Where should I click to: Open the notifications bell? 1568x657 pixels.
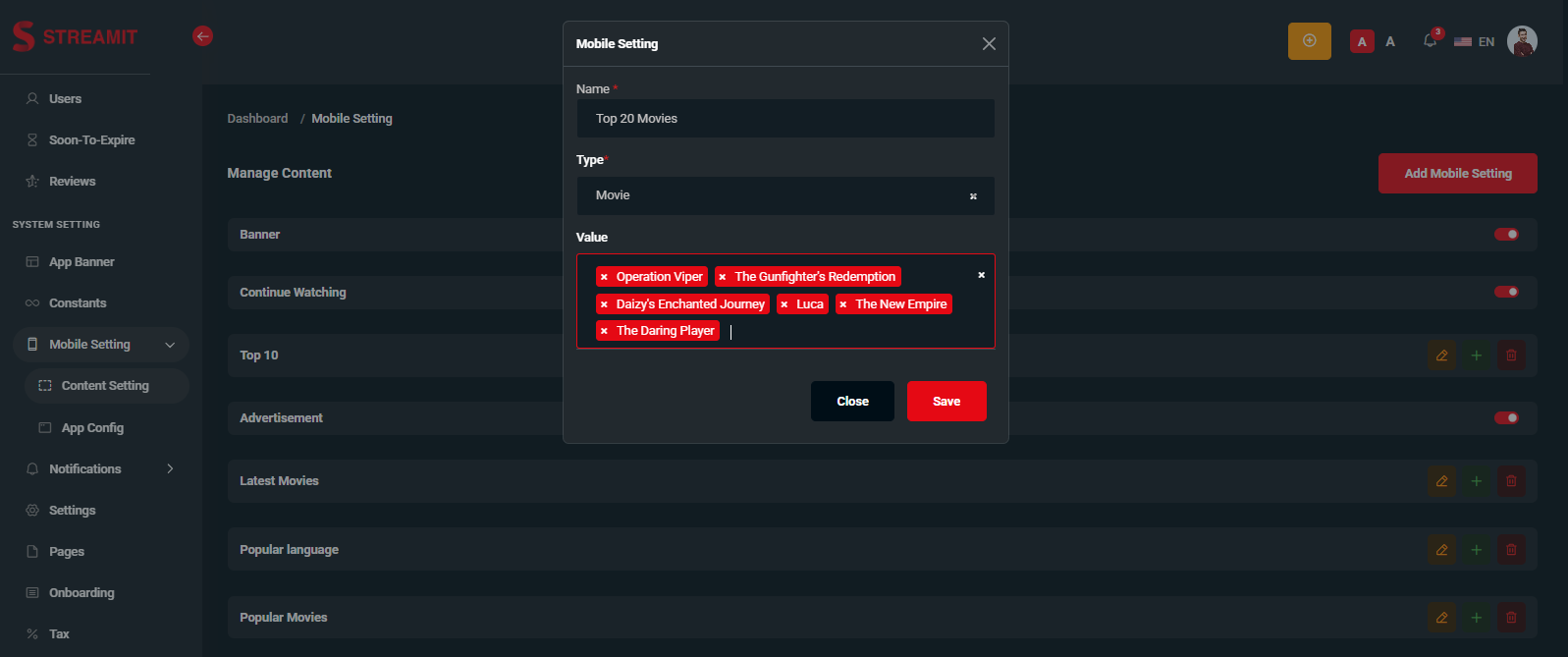1430,41
